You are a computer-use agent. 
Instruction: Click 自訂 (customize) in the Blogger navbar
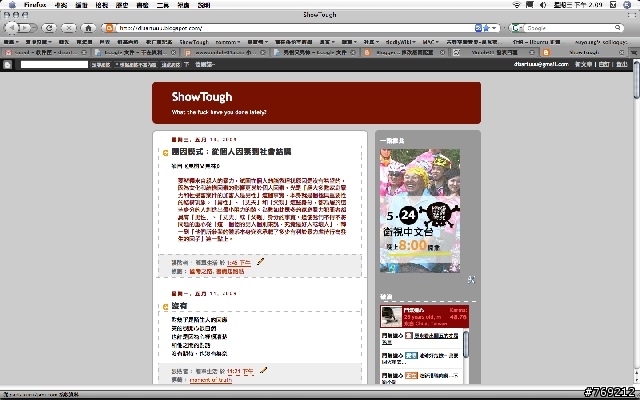604,64
